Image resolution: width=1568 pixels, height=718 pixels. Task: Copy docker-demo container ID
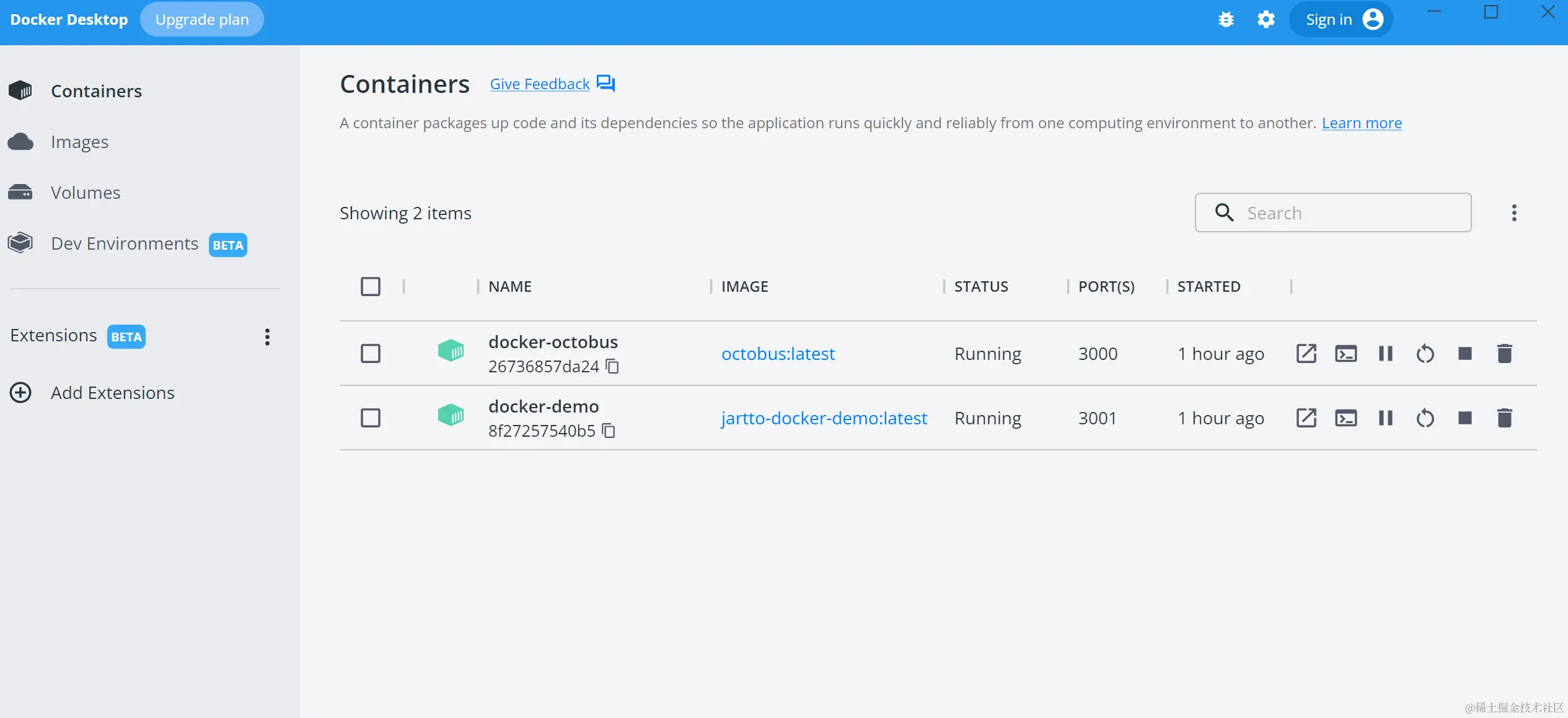tap(609, 431)
